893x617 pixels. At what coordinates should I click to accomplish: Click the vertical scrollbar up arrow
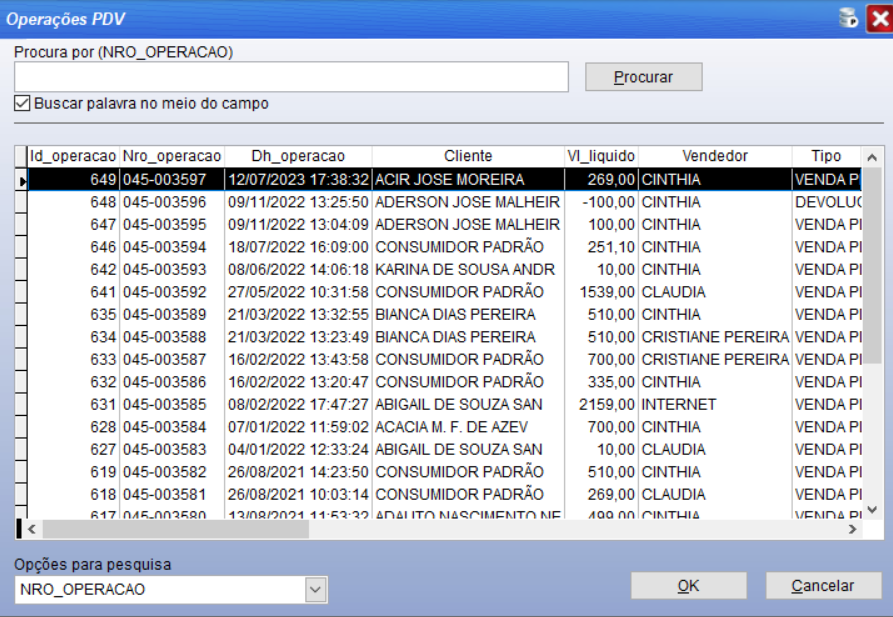tap(870, 157)
